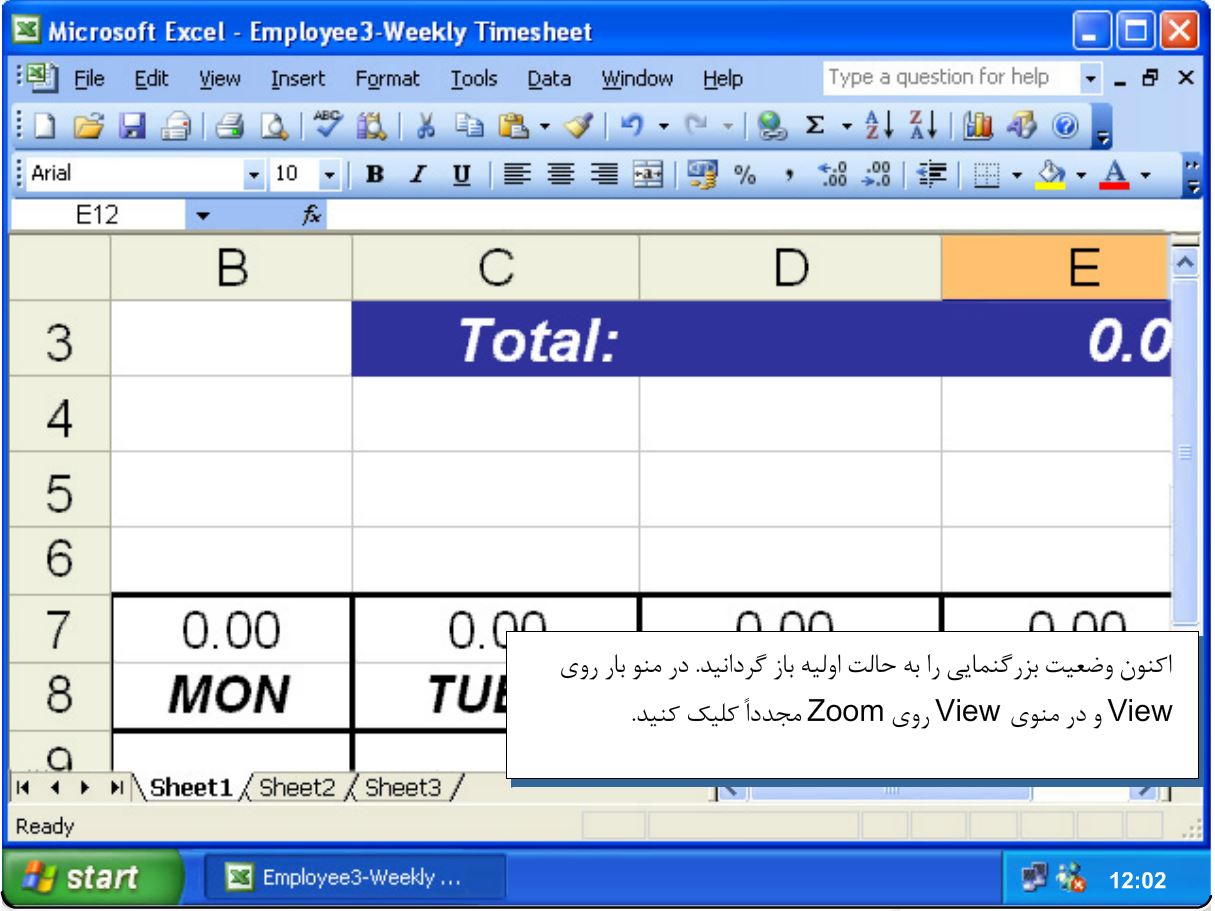
Task: Open the Window menu
Action: tap(637, 79)
